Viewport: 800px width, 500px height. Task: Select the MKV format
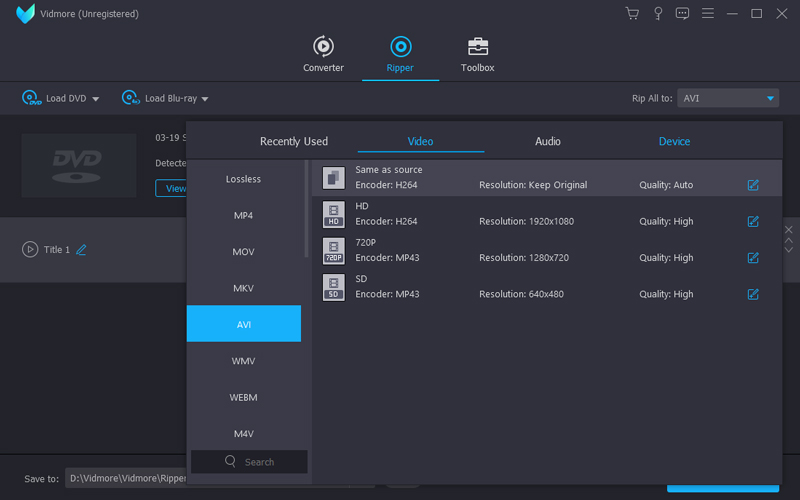coord(243,288)
